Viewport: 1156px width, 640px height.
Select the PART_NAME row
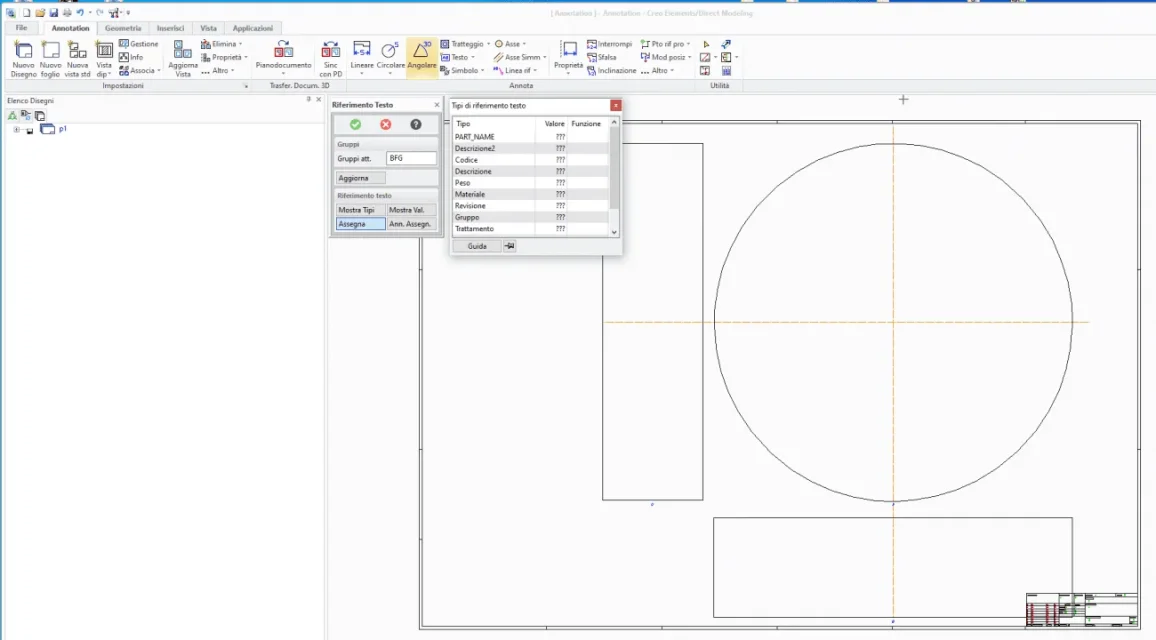click(x=531, y=137)
